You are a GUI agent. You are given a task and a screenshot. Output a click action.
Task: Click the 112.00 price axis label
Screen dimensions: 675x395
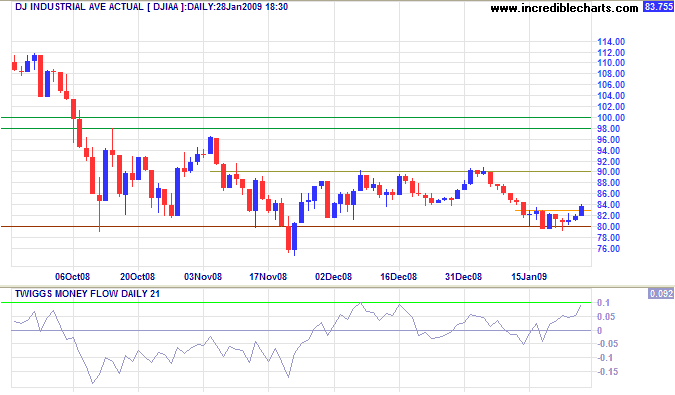point(611,52)
